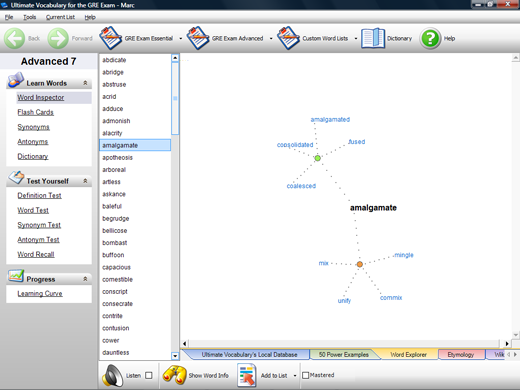Open the Word Inspector link

pyautogui.click(x=41, y=98)
